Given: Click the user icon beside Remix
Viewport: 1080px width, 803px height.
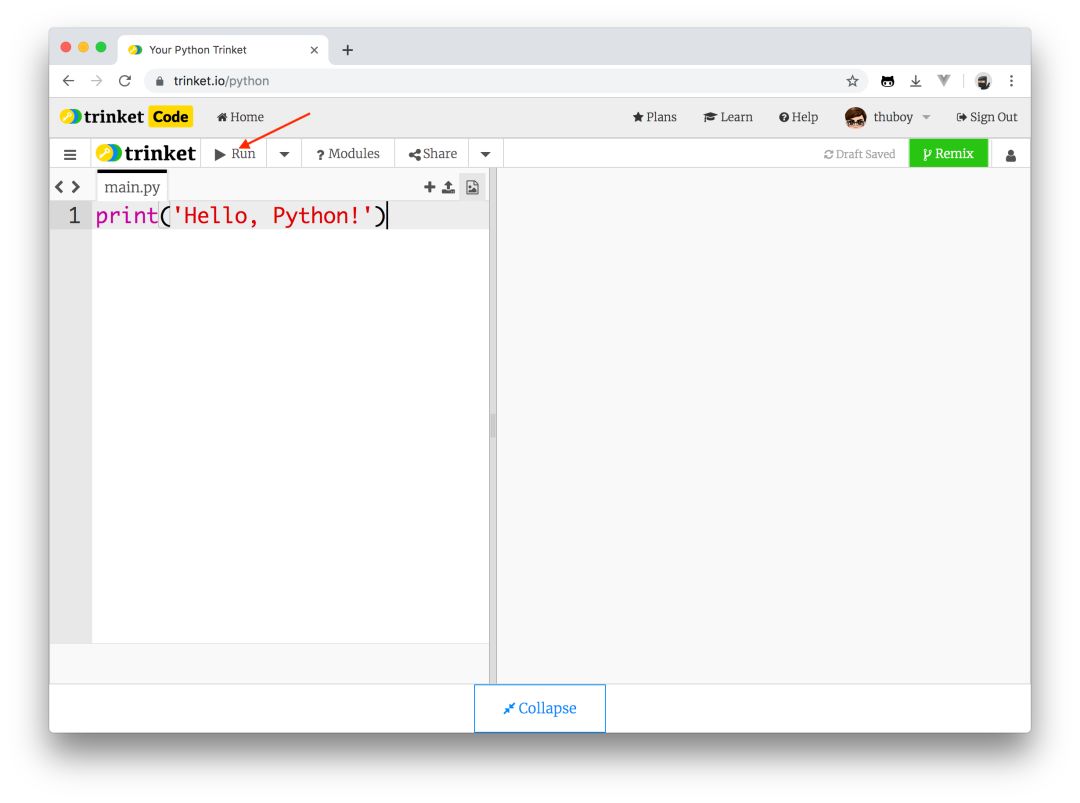Looking at the screenshot, I should pos(1010,156).
